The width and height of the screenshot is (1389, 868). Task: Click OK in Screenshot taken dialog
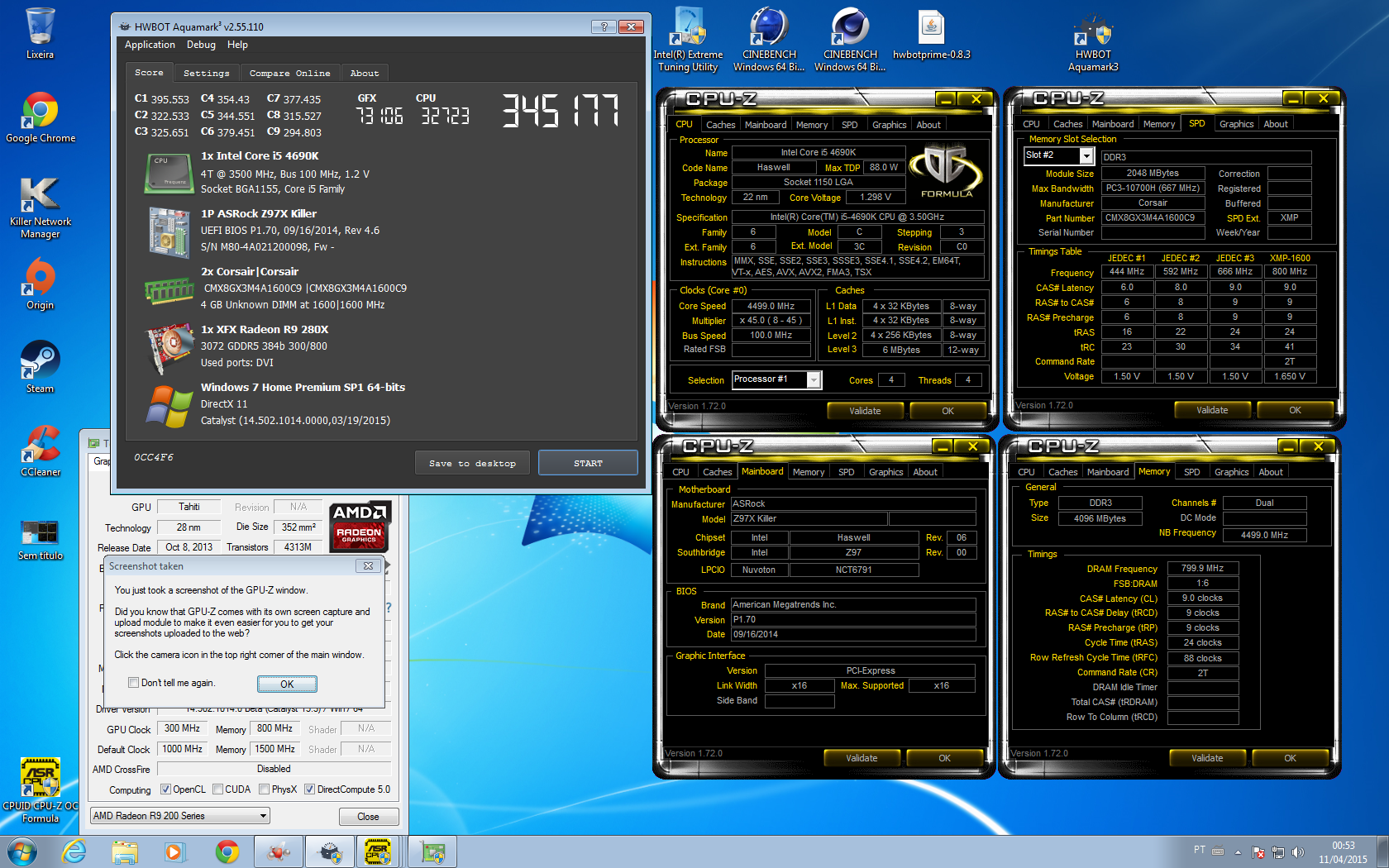click(287, 684)
